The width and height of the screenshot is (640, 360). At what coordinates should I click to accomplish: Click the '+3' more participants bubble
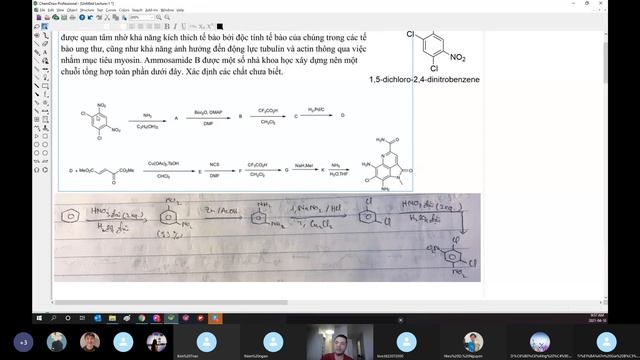click(23, 342)
